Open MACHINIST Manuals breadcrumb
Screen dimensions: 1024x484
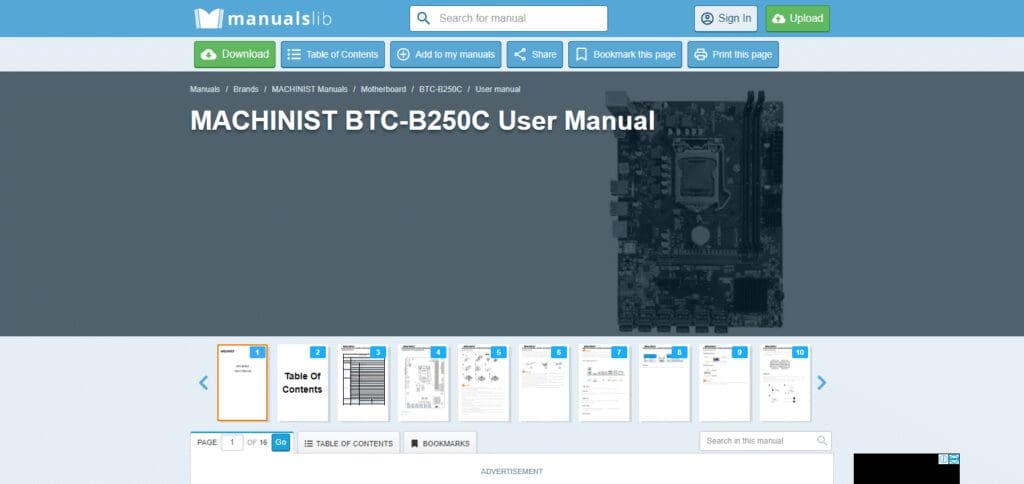[x=310, y=89]
